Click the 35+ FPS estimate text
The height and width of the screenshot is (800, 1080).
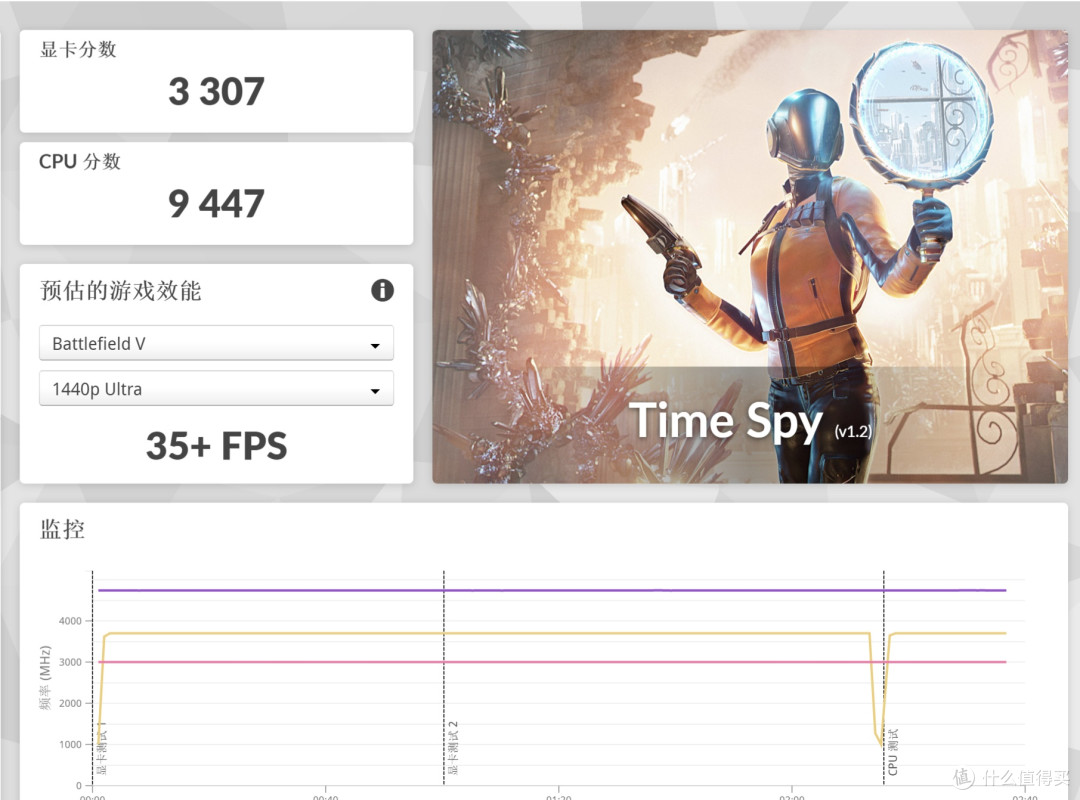point(216,446)
